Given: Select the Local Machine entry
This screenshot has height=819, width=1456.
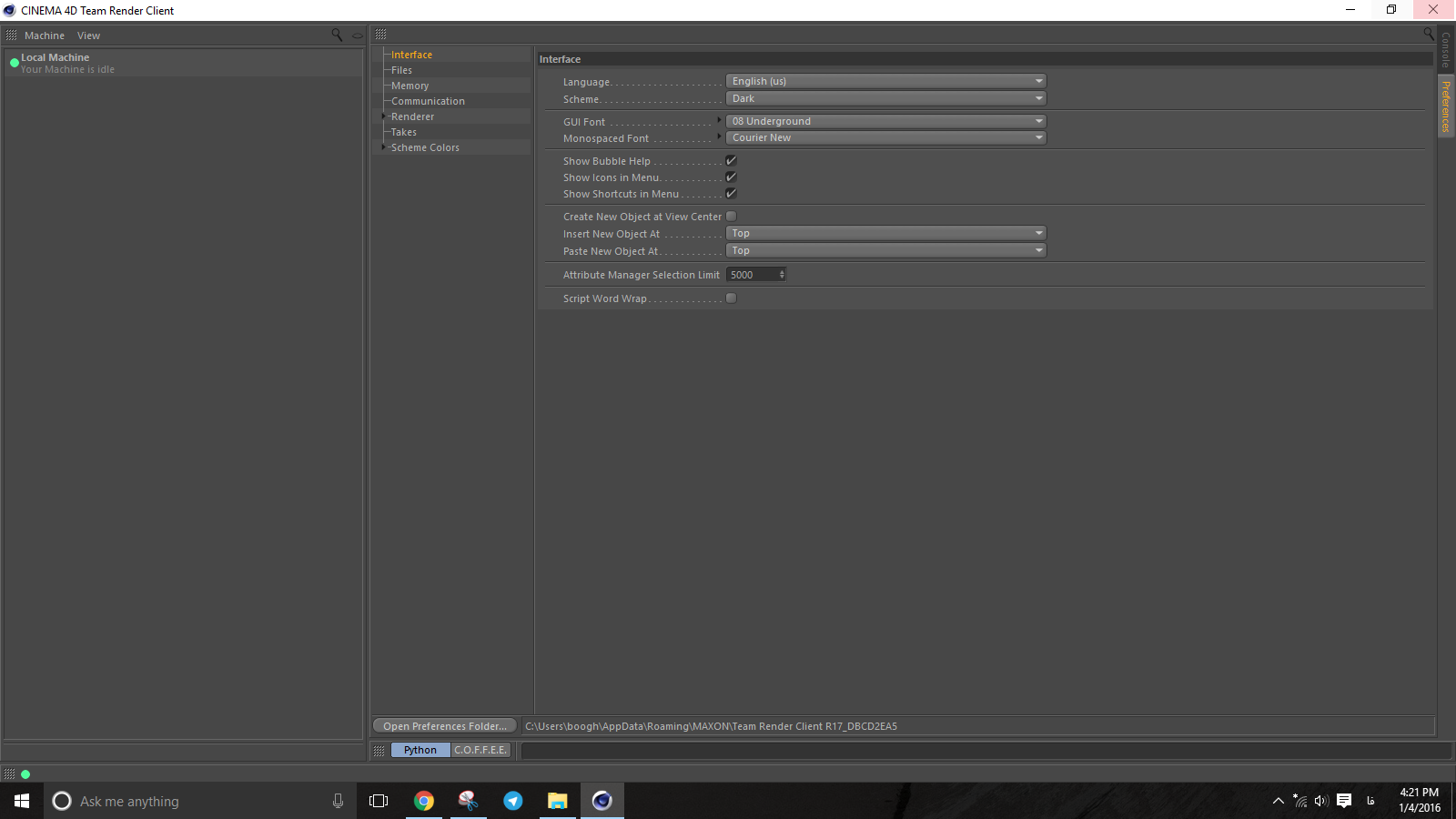Looking at the screenshot, I should (x=183, y=63).
